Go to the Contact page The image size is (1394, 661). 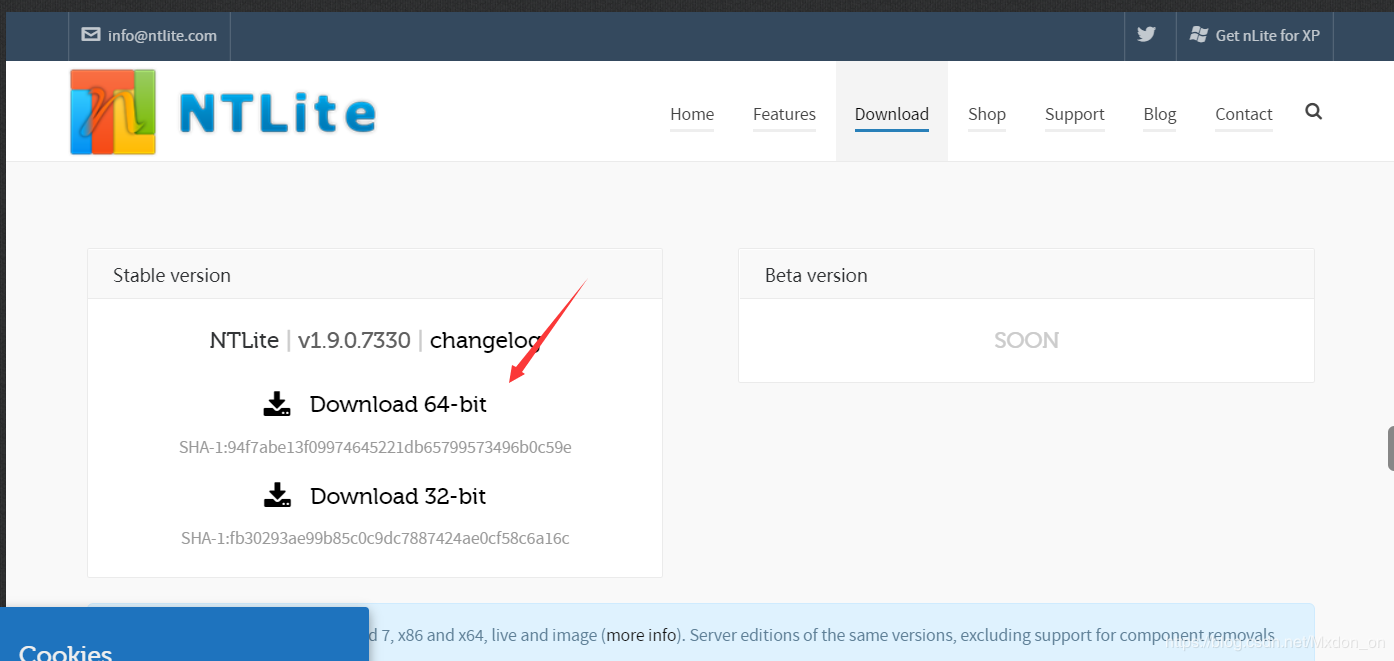pyautogui.click(x=1243, y=114)
